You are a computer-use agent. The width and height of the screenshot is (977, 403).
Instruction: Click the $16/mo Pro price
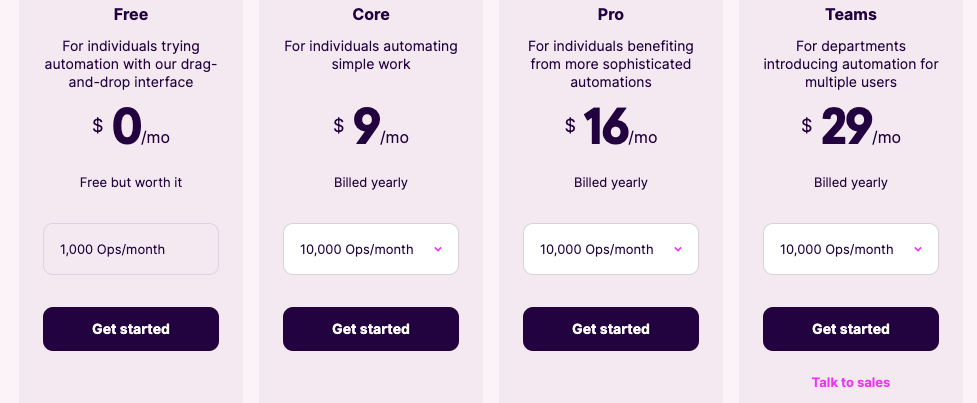tap(611, 128)
